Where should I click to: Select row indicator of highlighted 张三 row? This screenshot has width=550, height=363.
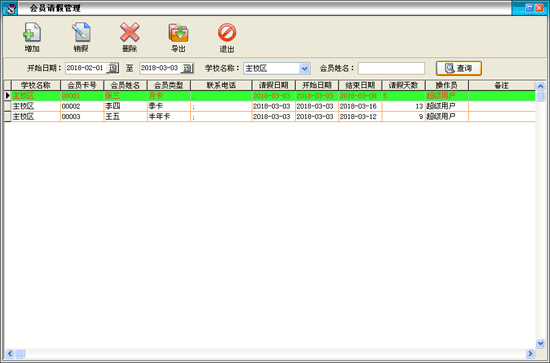point(7,95)
